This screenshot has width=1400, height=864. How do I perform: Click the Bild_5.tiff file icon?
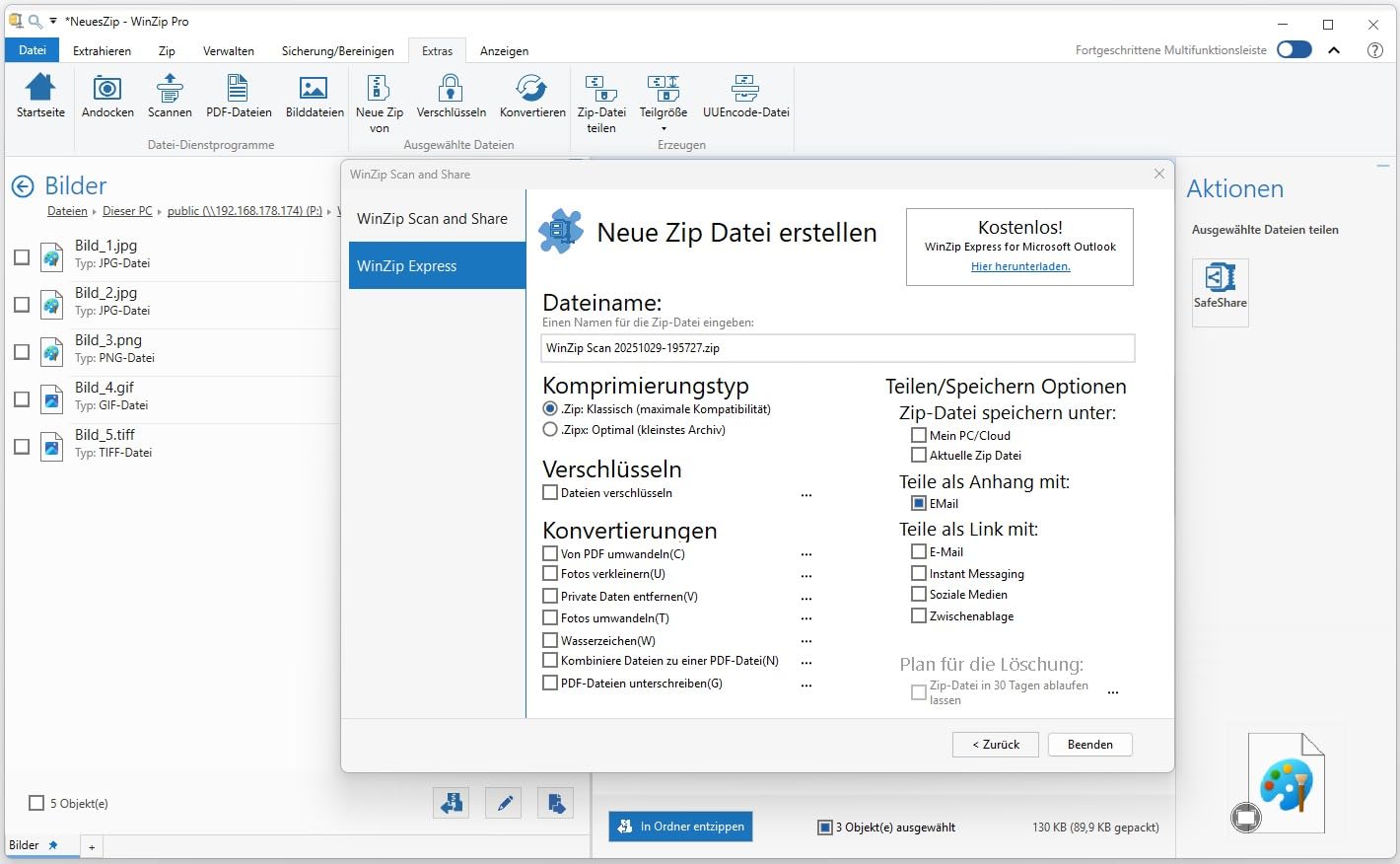click(51, 446)
